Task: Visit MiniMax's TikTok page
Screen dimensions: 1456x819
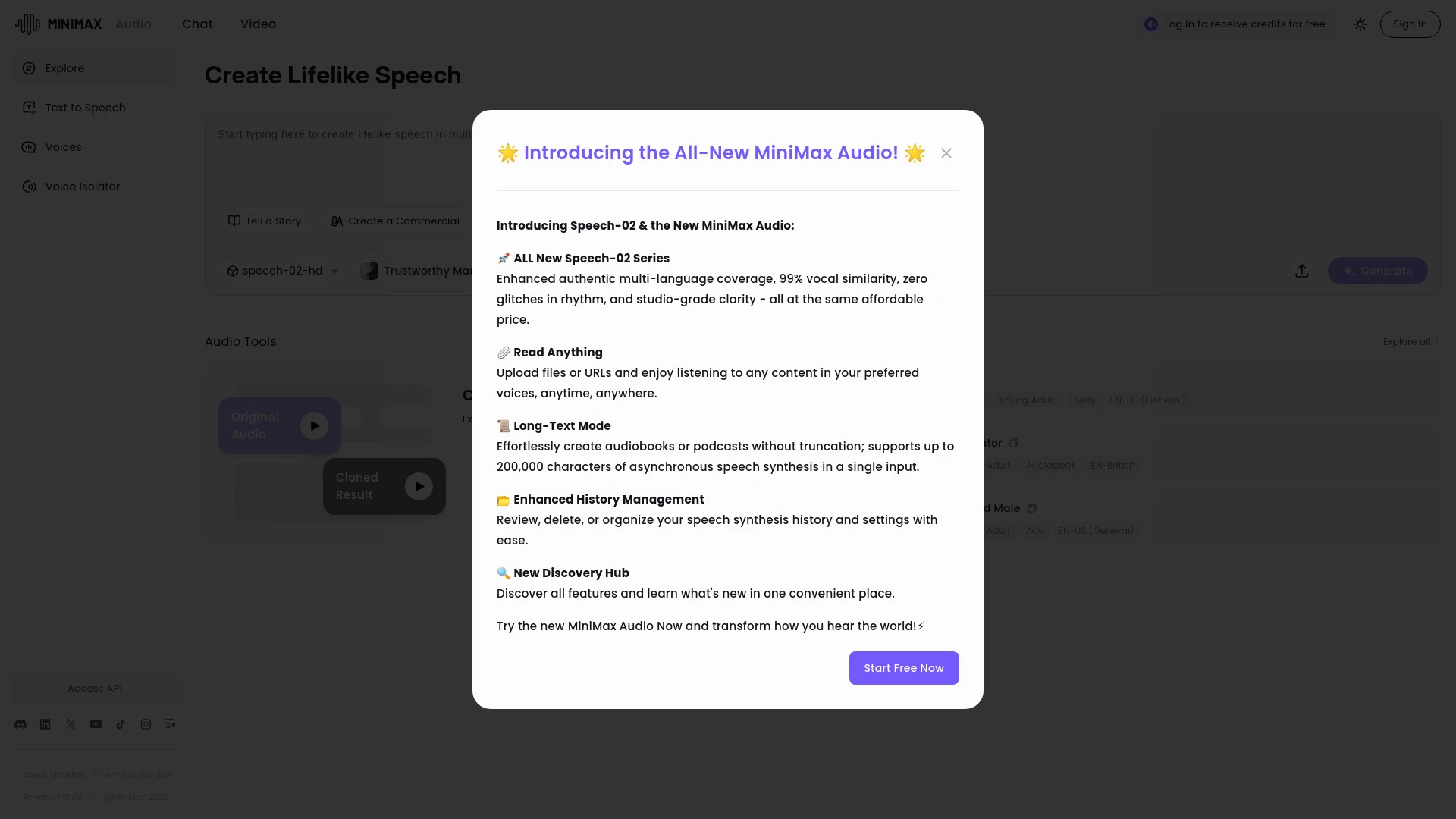Action: [121, 724]
